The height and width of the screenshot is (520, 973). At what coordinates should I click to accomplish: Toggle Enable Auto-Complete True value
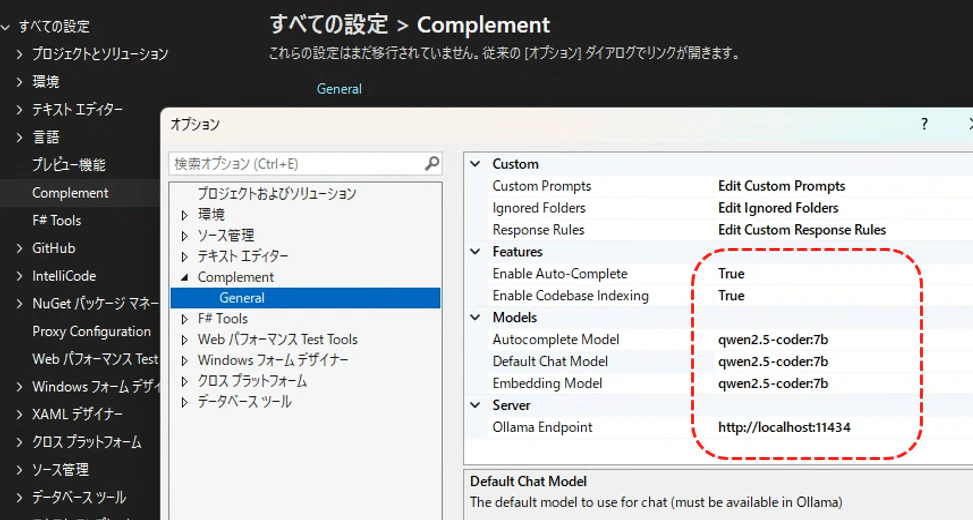pyautogui.click(x=731, y=274)
